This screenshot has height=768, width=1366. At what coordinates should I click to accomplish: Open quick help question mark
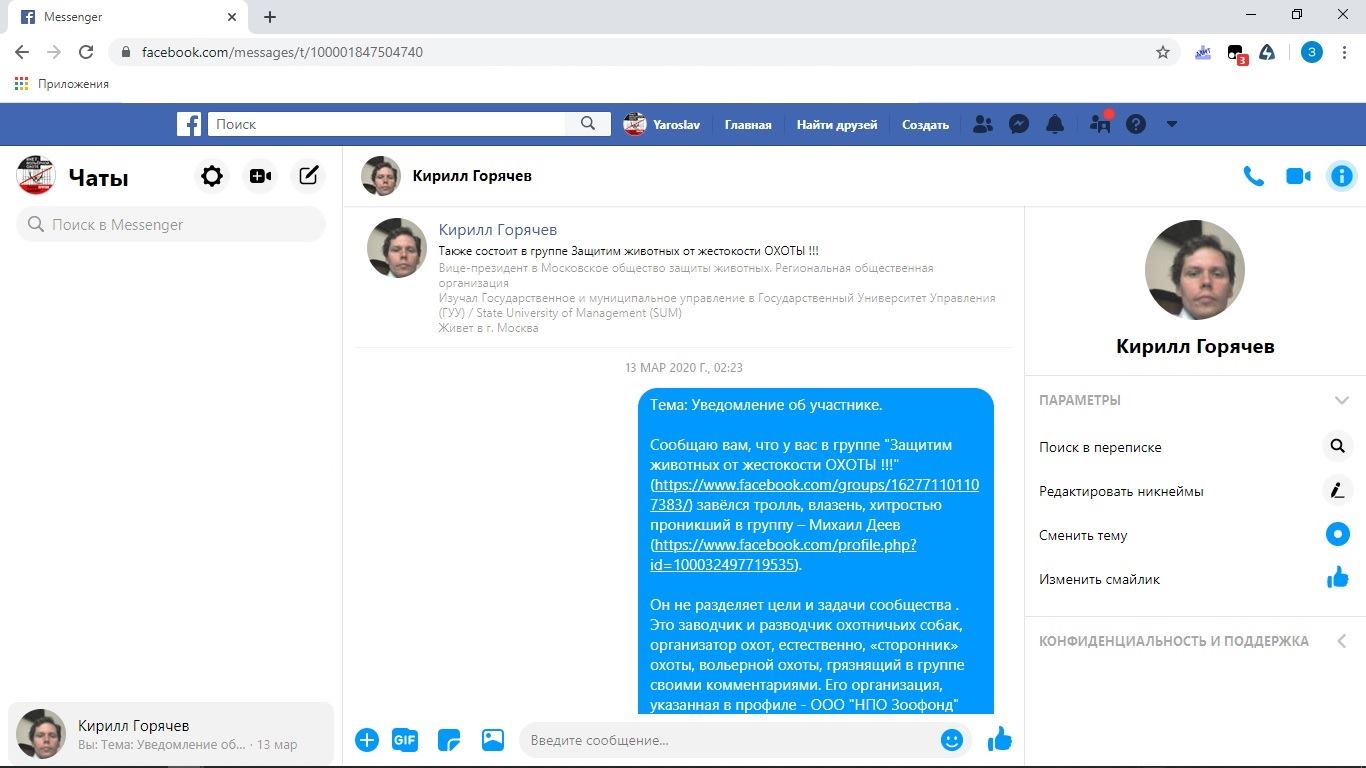tap(1136, 124)
